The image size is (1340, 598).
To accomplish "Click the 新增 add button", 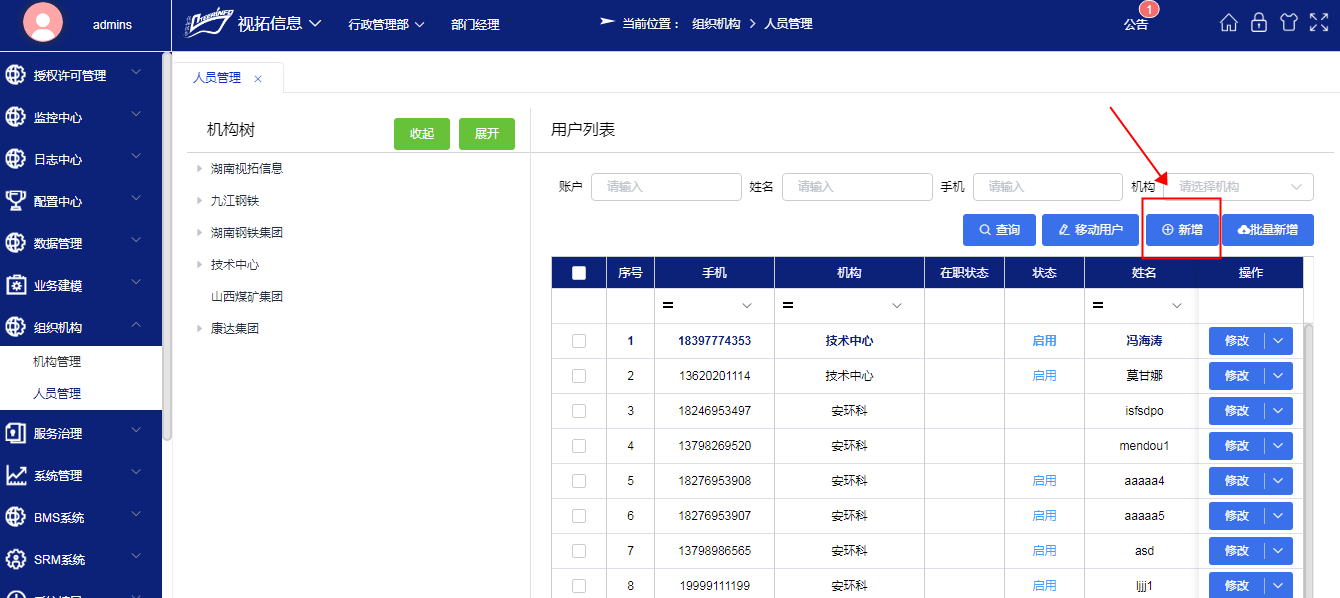I will coord(1182,230).
